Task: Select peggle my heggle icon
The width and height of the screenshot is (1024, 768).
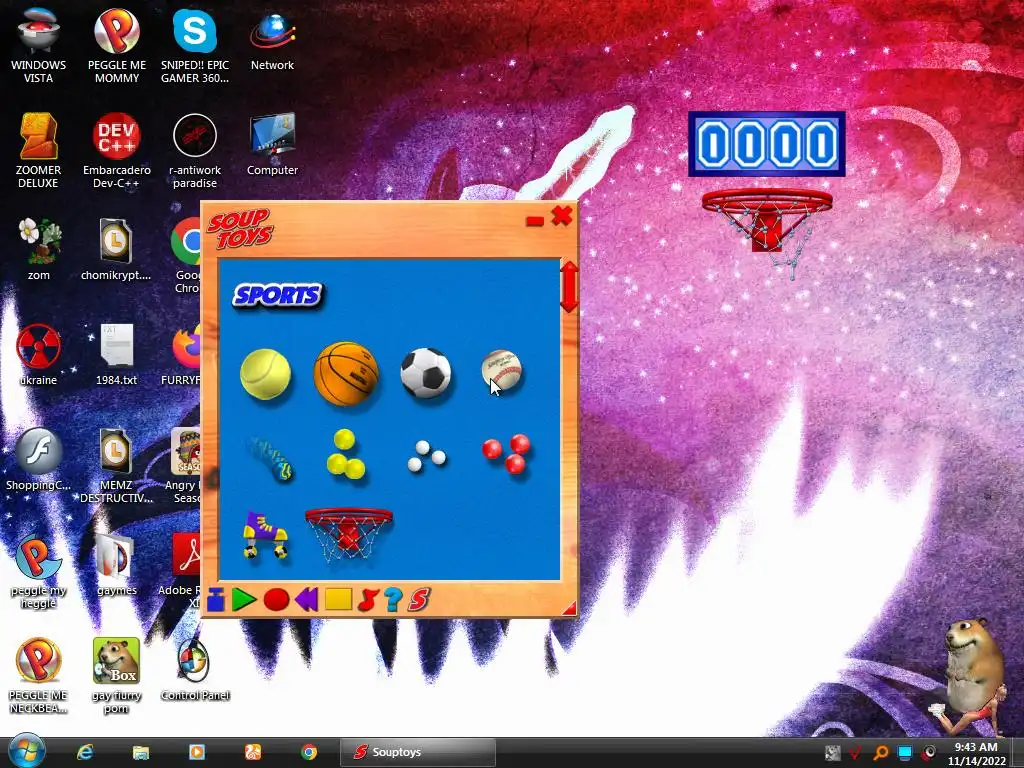Action: click(39, 571)
